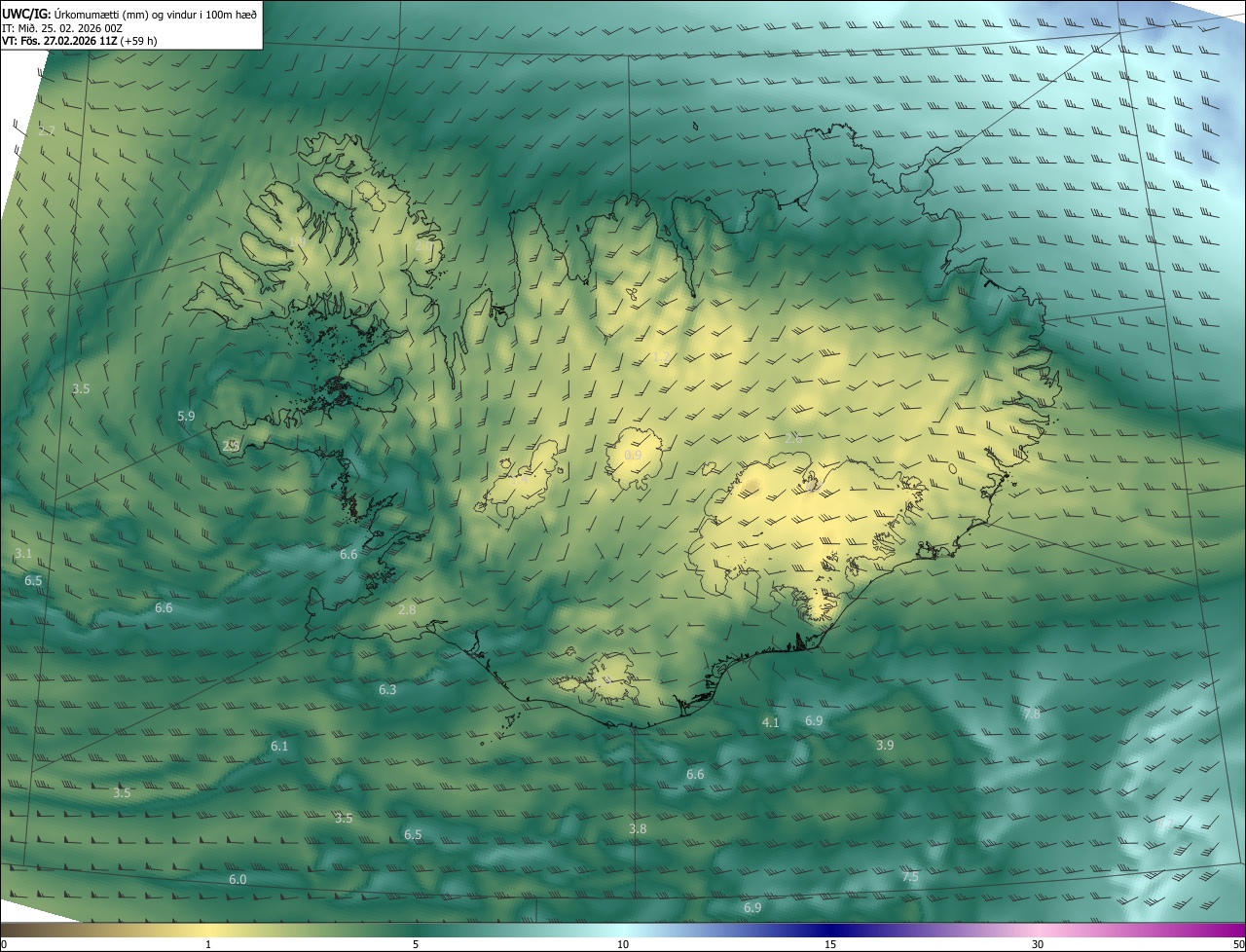Click the 30 tick on the color scale
The height and width of the screenshot is (952, 1246).
[1038, 944]
